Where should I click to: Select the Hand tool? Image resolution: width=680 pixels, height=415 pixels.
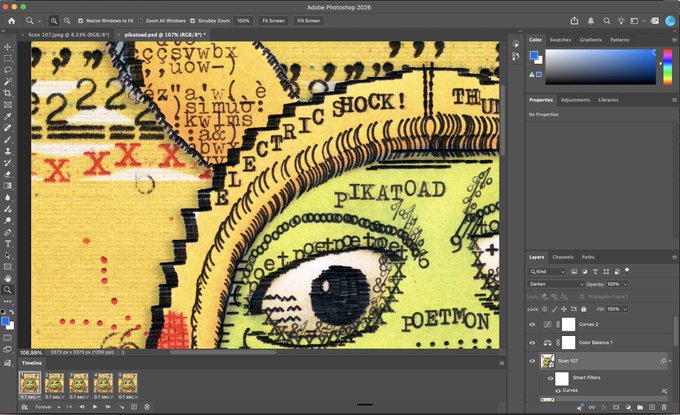coord(8,278)
